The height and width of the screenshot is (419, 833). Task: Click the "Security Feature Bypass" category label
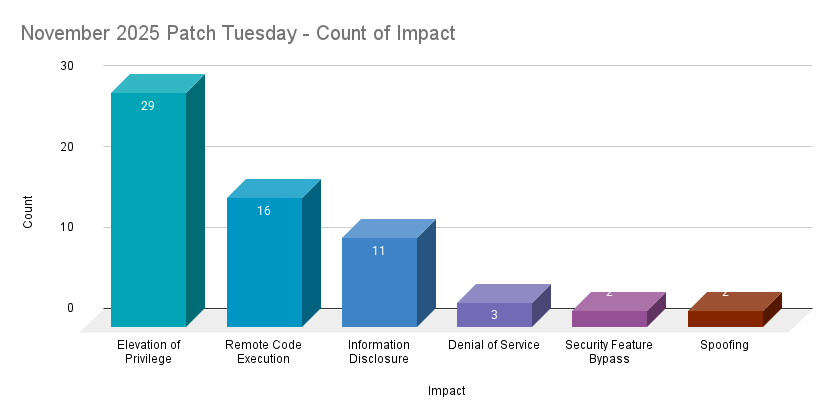tap(609, 352)
